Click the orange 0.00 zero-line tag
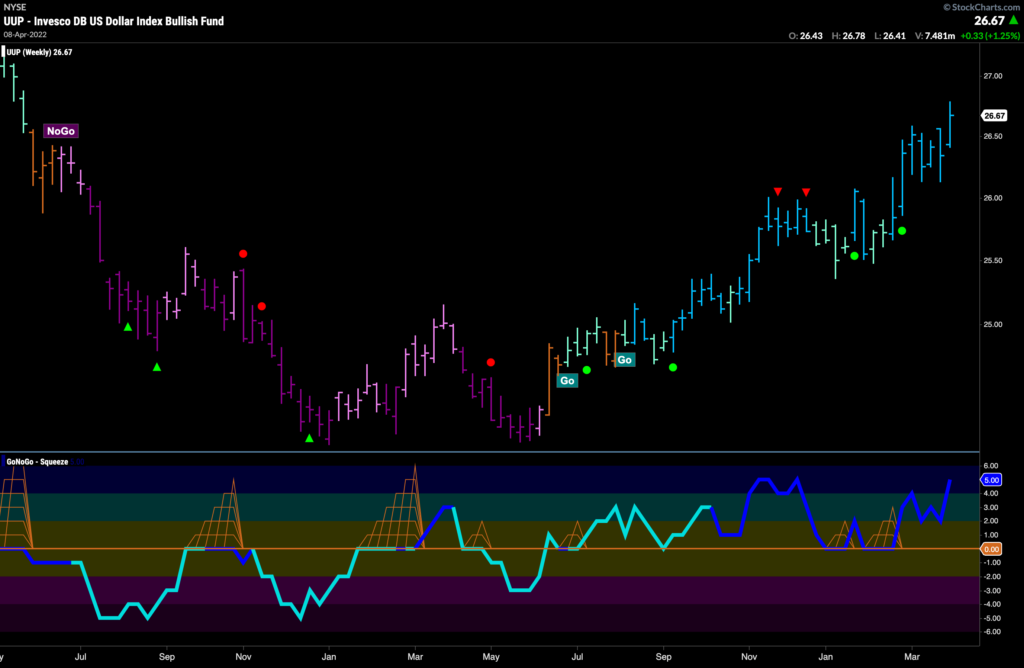The width and height of the screenshot is (1024, 668). [991, 549]
